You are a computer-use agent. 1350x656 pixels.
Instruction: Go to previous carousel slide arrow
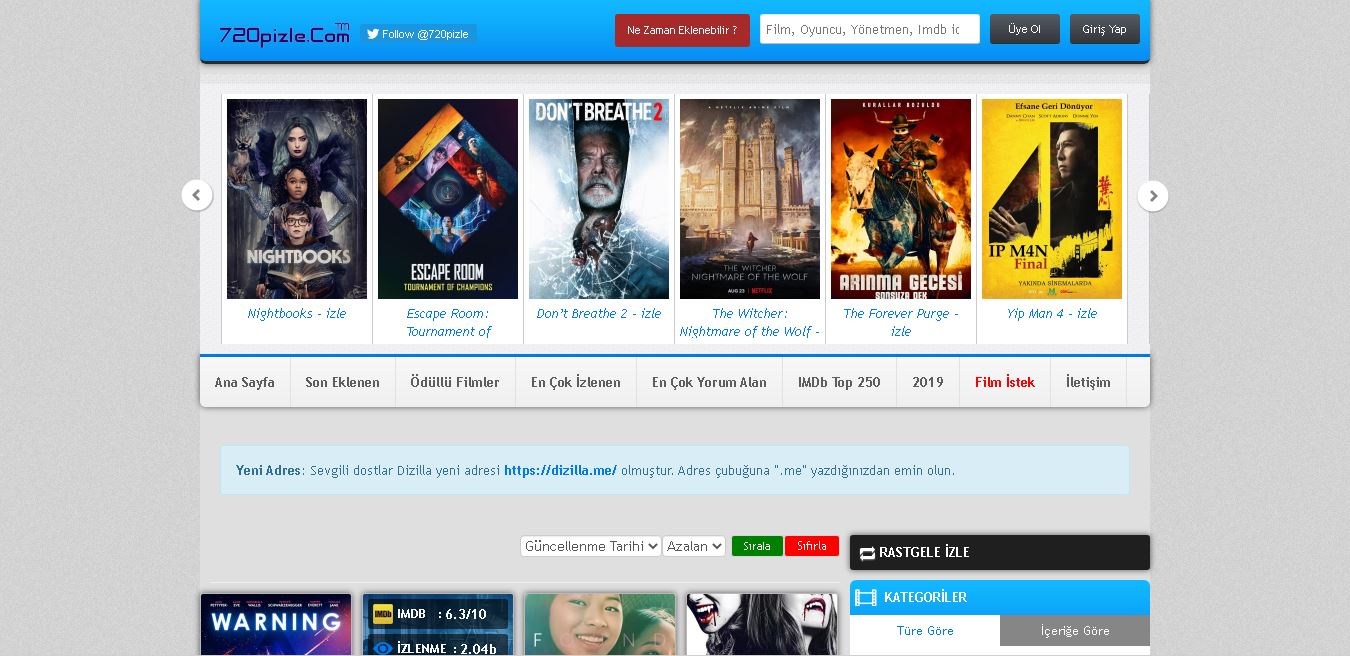(197, 195)
